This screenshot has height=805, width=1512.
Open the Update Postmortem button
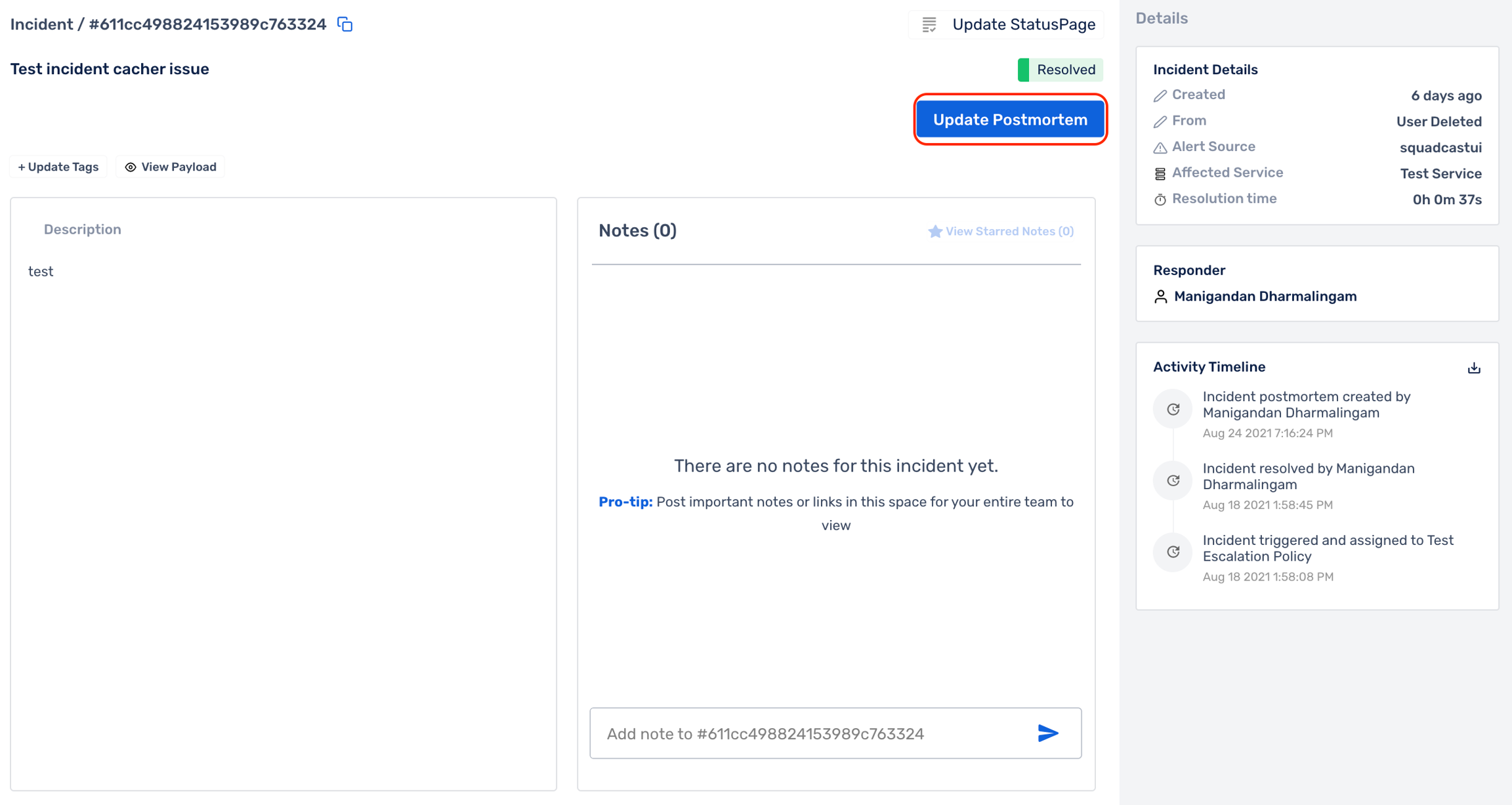click(1010, 120)
